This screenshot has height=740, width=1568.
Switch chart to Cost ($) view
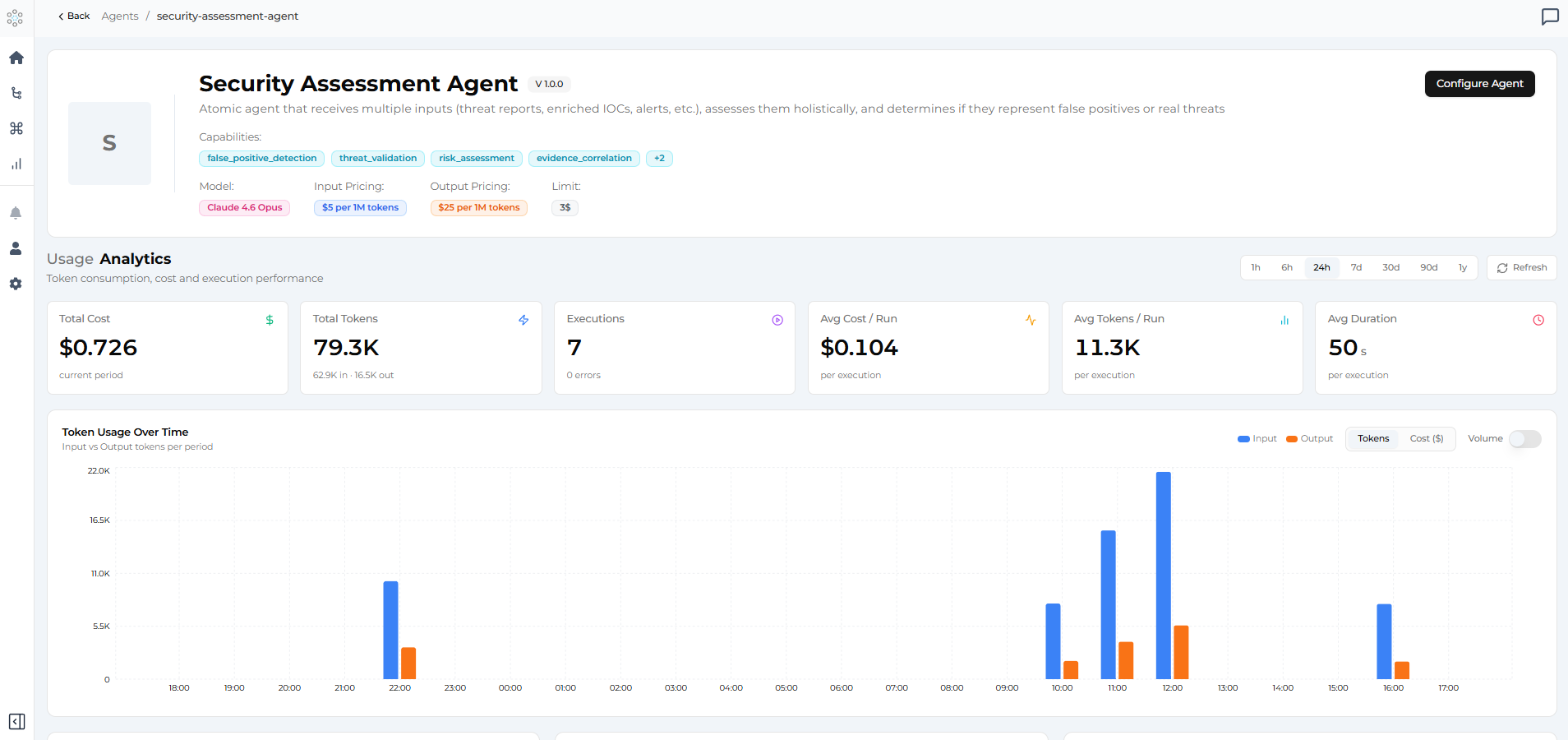1427,439
